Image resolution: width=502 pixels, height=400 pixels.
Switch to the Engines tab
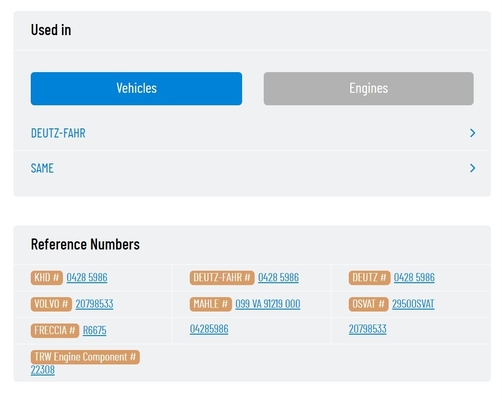(368, 88)
